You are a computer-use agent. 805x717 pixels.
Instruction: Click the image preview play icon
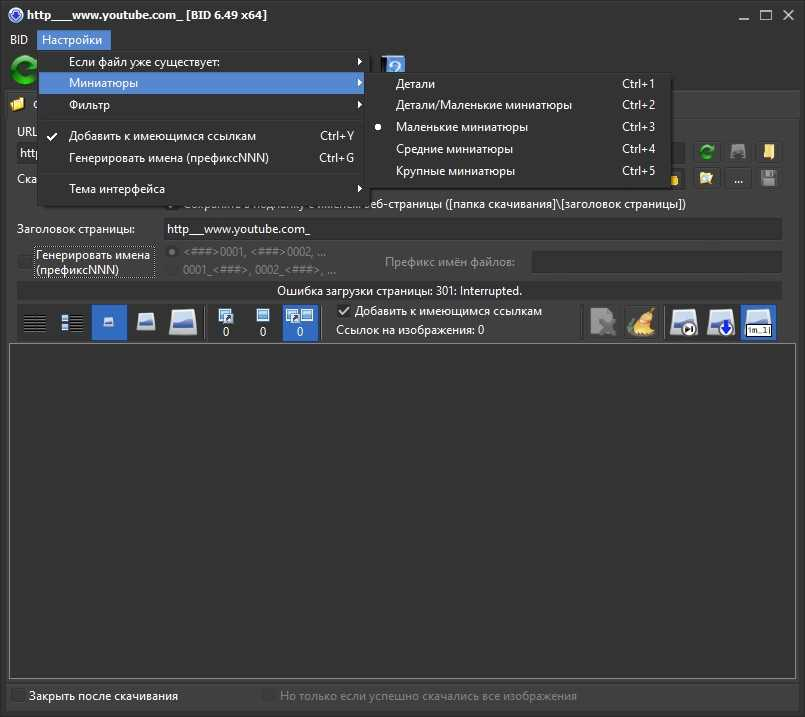[684, 323]
